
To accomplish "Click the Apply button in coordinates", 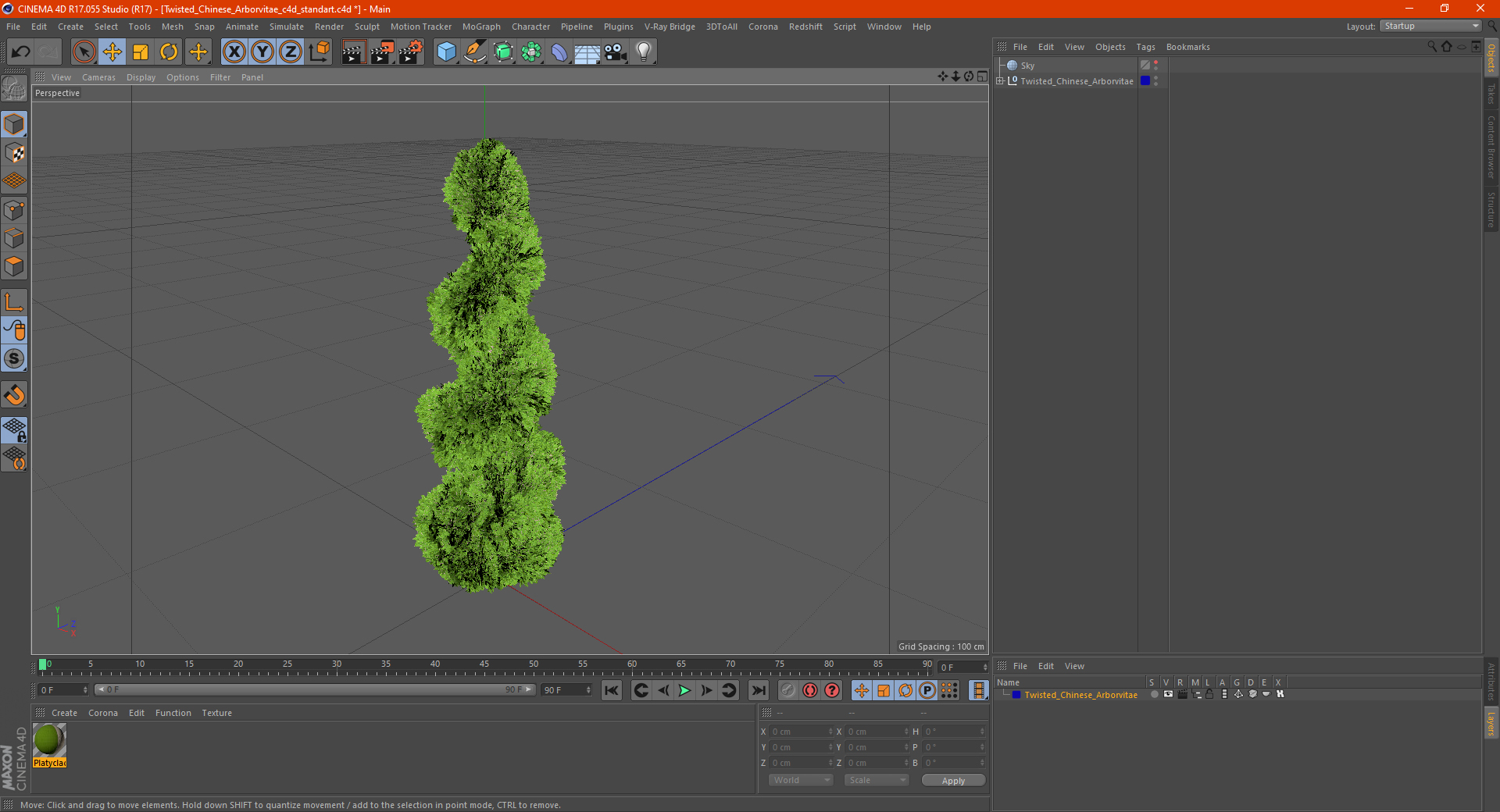I will click(953, 781).
